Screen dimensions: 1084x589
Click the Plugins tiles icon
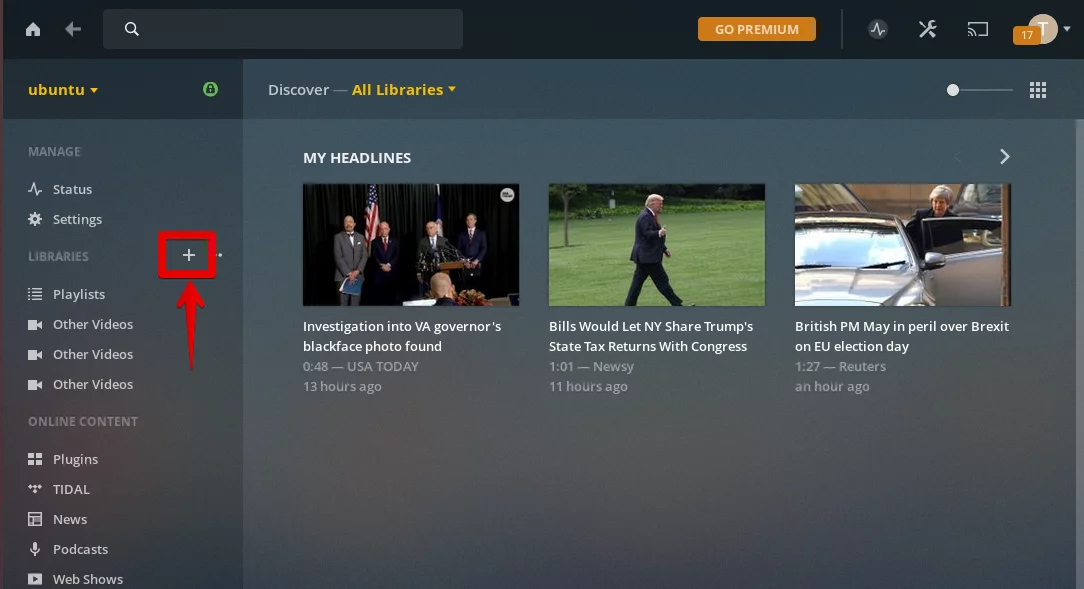click(x=35, y=459)
